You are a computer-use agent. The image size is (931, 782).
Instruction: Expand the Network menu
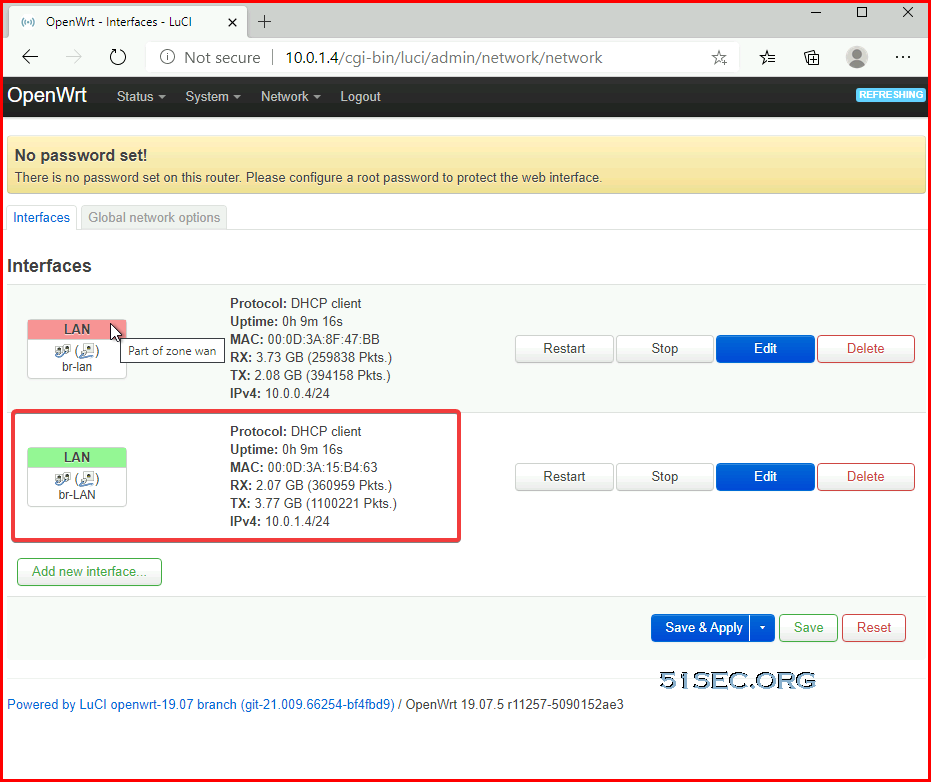(290, 96)
